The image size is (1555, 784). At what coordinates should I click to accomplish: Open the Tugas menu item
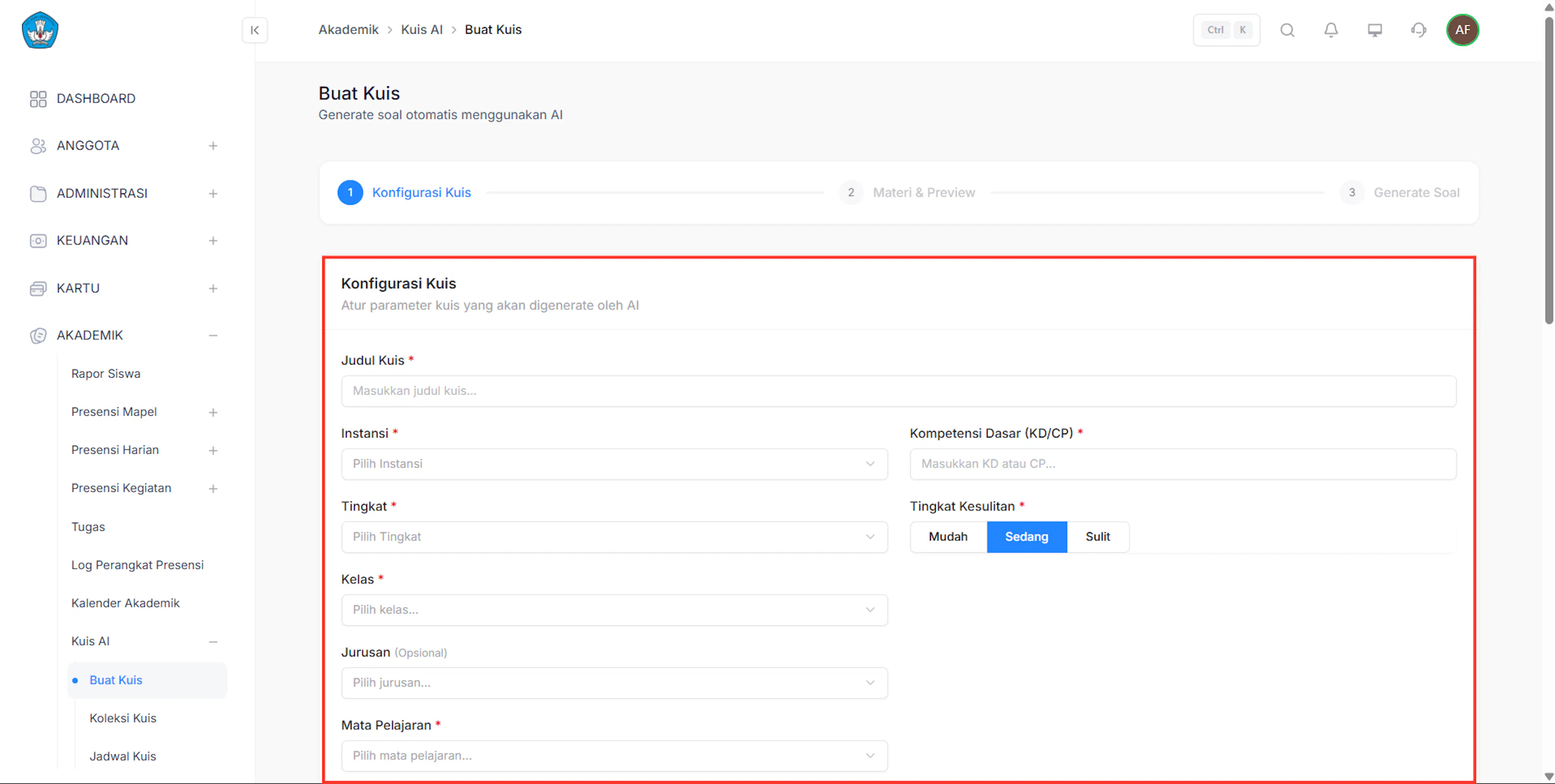coord(88,527)
